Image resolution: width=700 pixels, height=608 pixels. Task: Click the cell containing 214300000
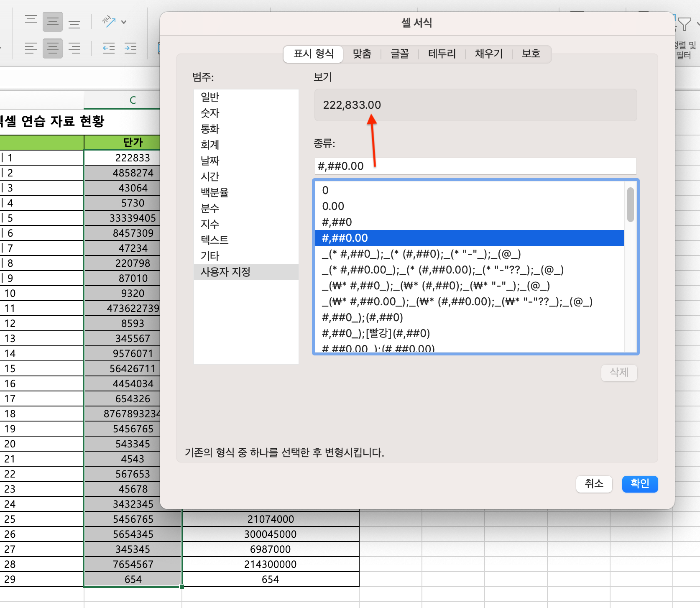tap(271, 564)
